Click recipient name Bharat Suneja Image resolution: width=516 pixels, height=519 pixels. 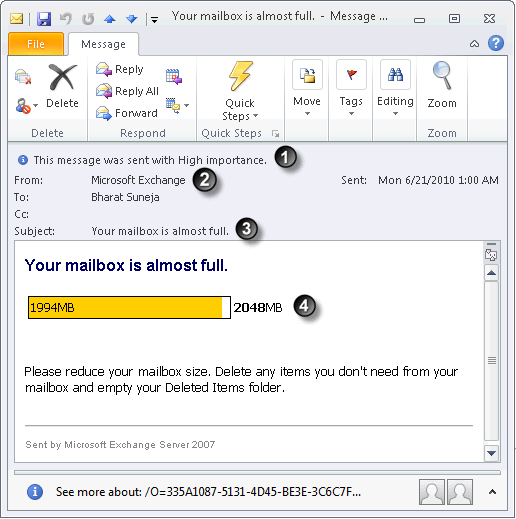[x=125, y=197]
